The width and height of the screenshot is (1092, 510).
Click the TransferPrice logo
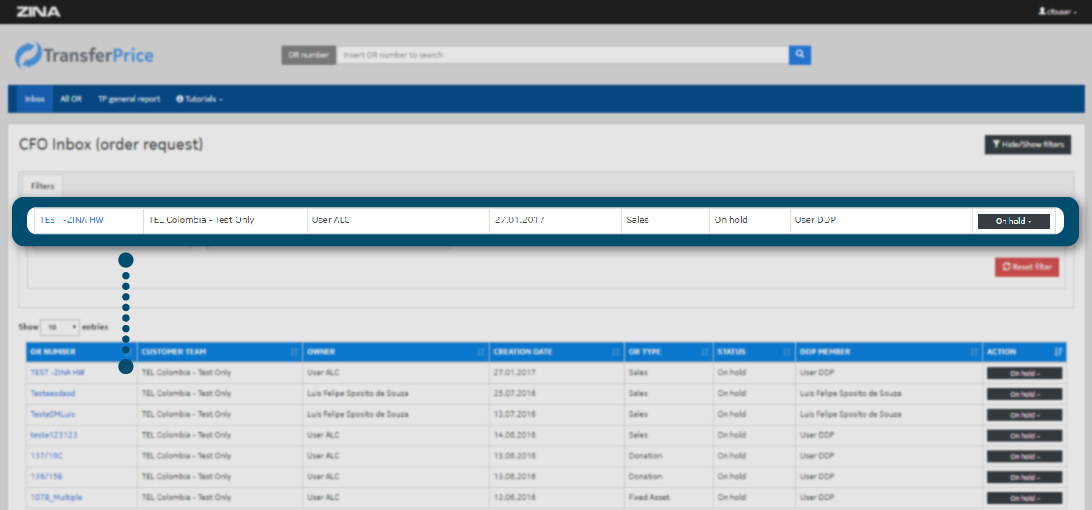click(85, 55)
